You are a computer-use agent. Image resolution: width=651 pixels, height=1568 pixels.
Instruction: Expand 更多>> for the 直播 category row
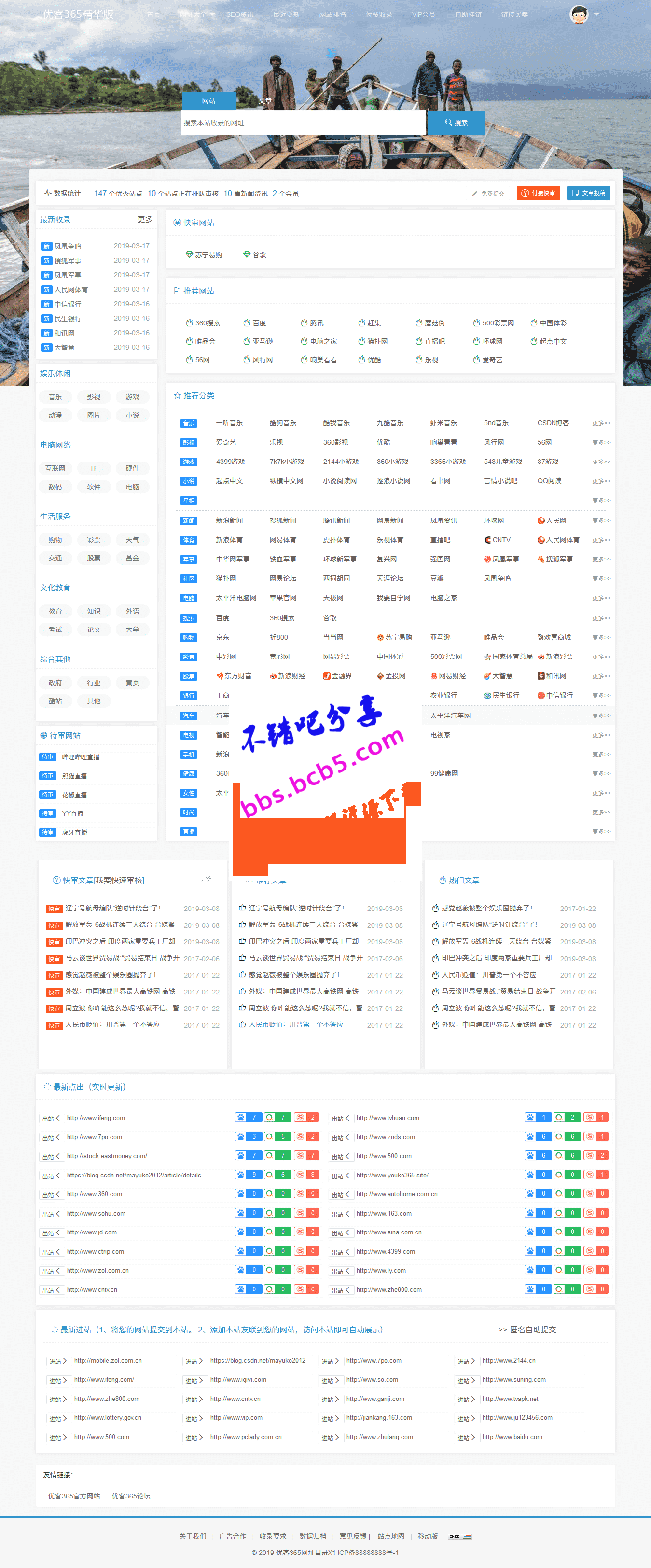[x=601, y=831]
